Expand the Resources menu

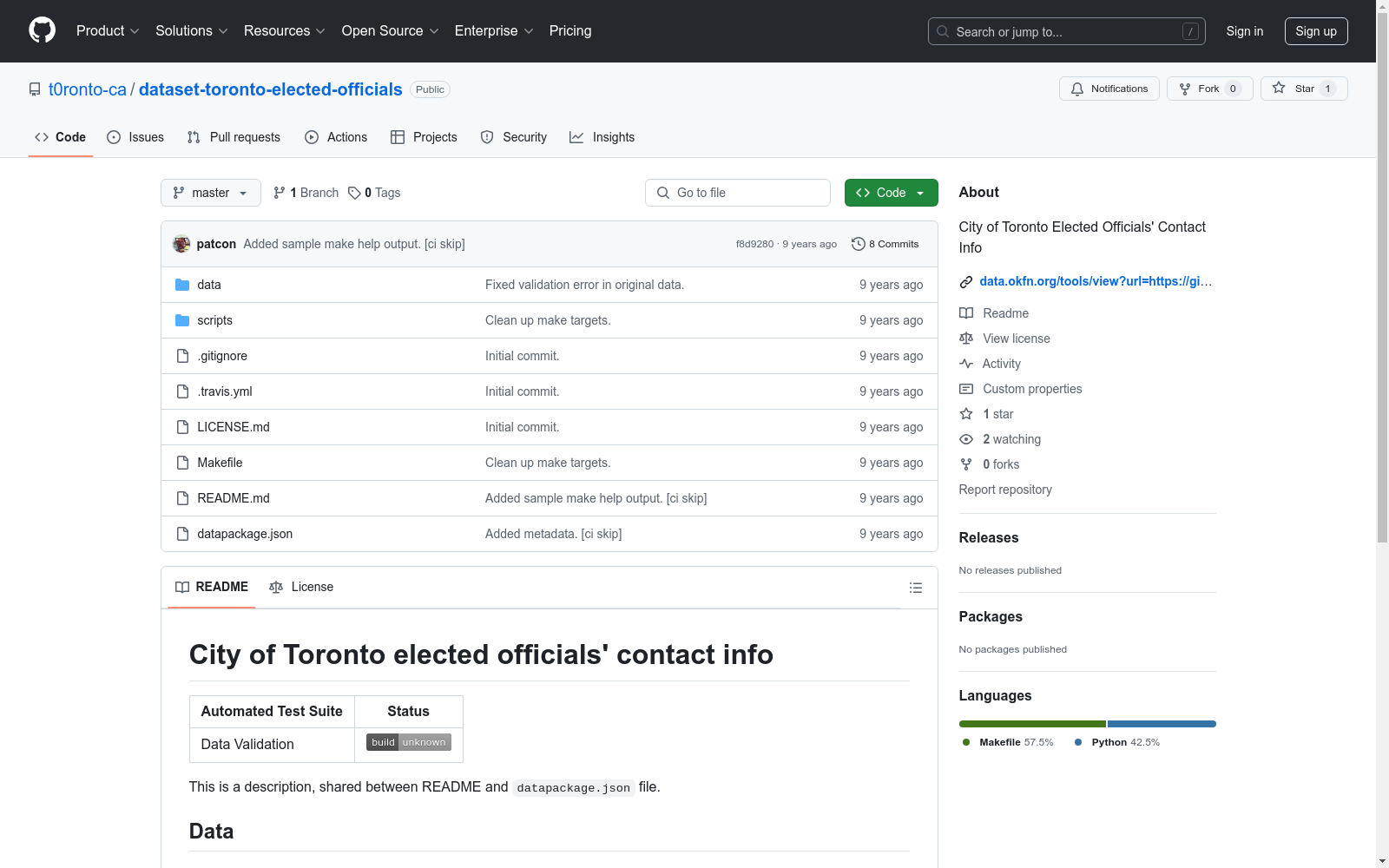(x=285, y=31)
